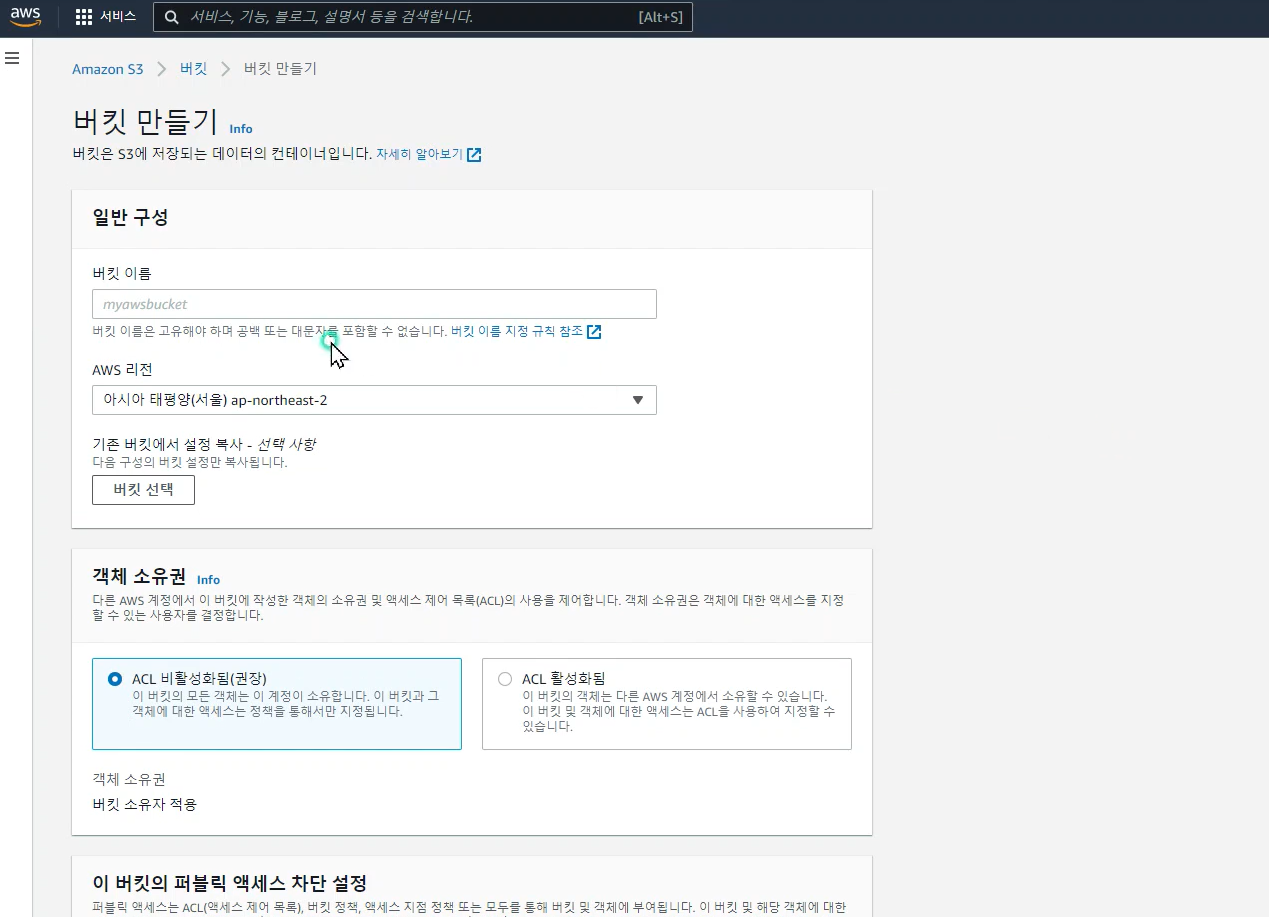Viewport: 1269px width, 917px height.
Task: Click the AWS logo home icon
Action: pyautogui.click(x=27, y=17)
